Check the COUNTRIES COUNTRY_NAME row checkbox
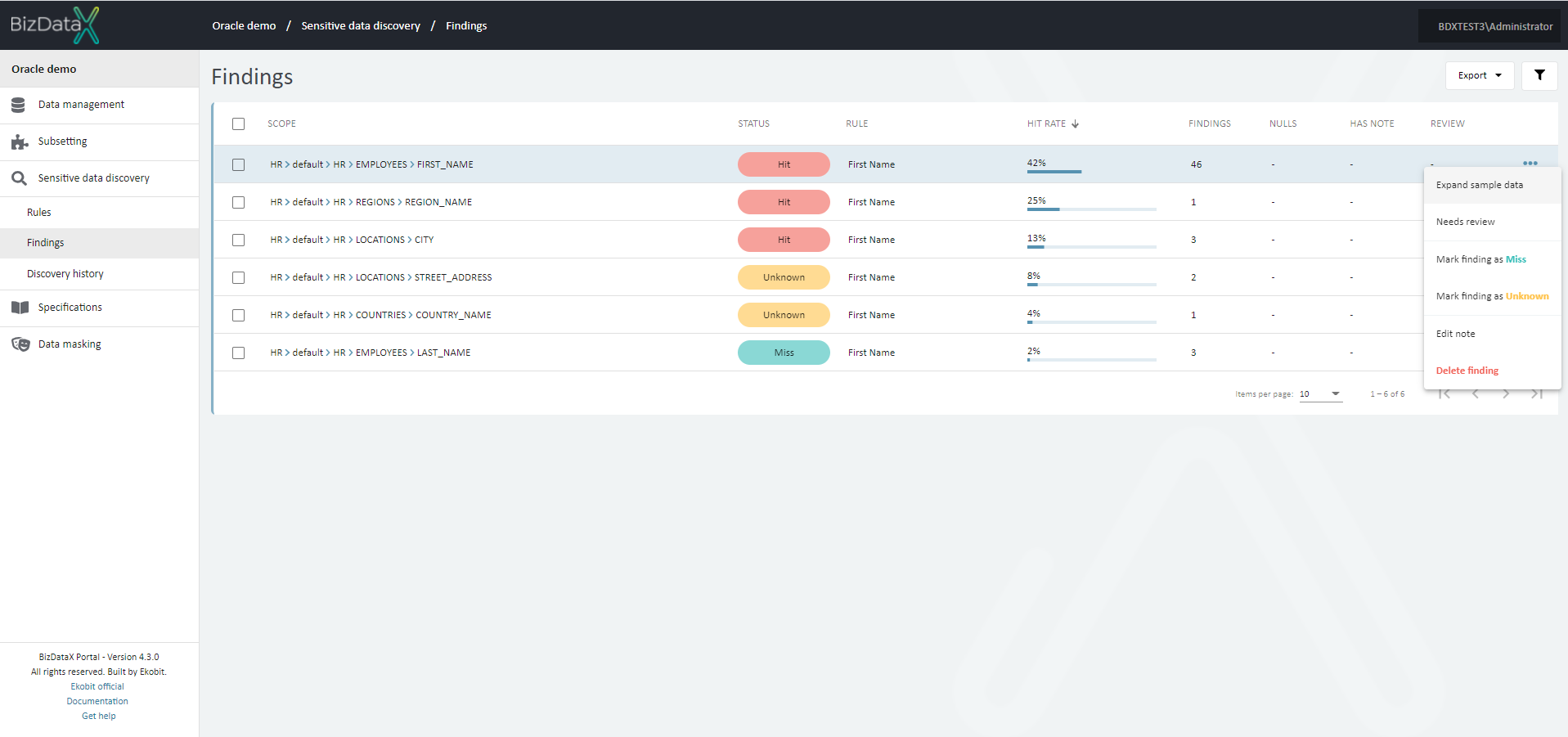 [238, 315]
